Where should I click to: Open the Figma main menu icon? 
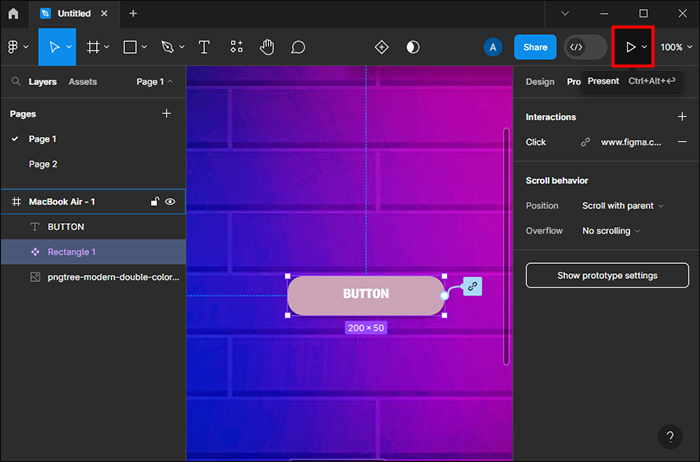(14, 47)
